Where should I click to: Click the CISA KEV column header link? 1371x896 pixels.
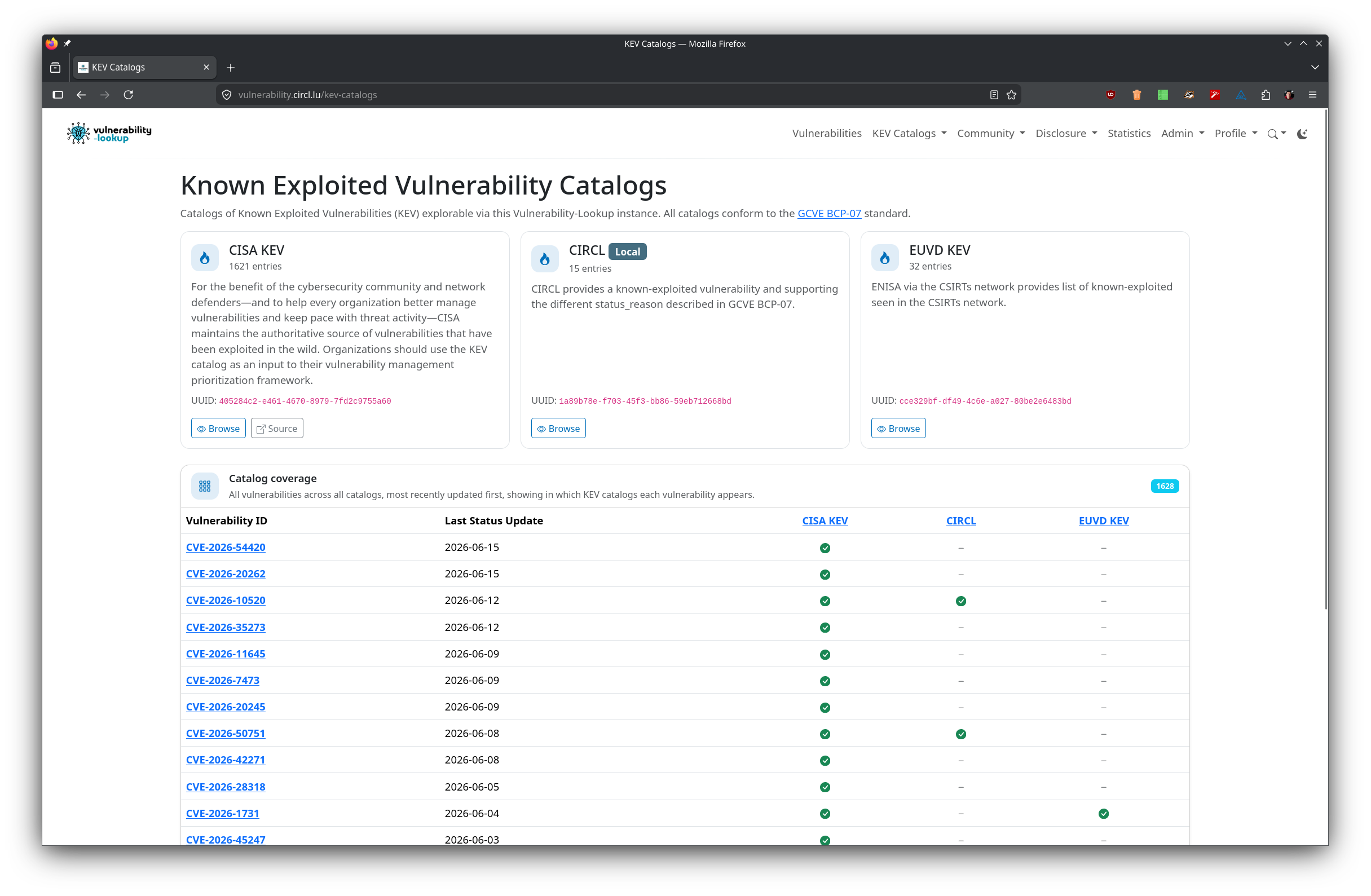pyautogui.click(x=825, y=520)
